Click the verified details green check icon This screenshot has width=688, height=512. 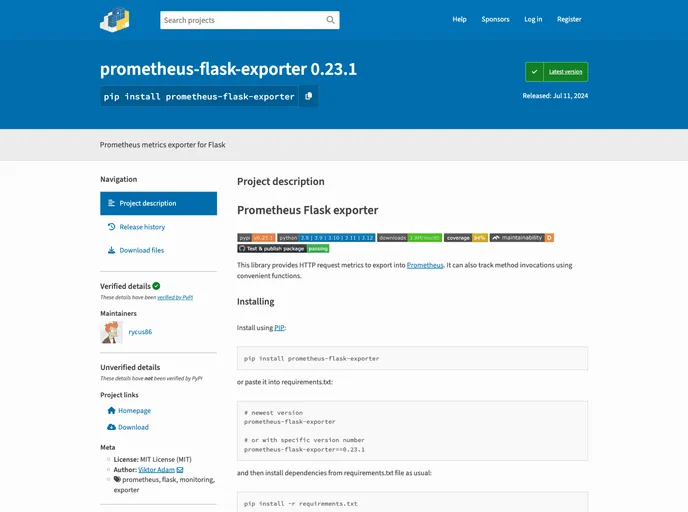pos(156,286)
